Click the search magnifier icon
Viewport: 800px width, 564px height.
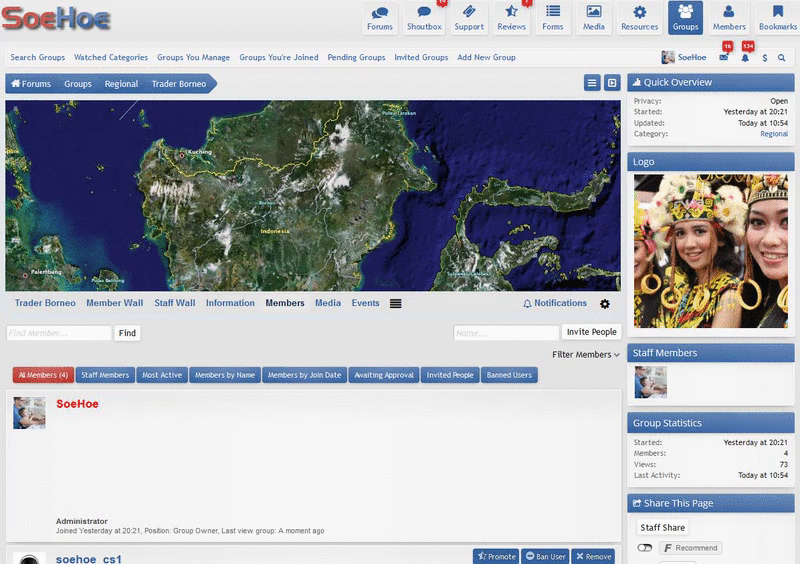pos(781,58)
